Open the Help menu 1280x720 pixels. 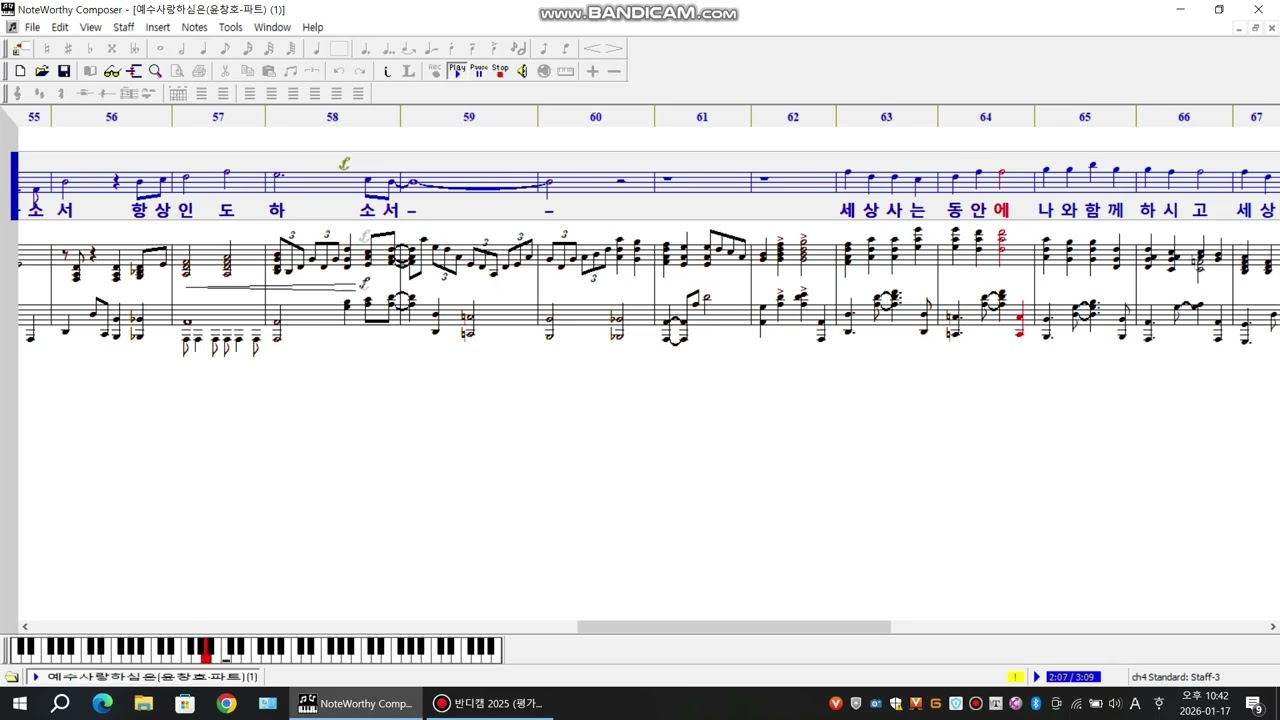coord(312,27)
